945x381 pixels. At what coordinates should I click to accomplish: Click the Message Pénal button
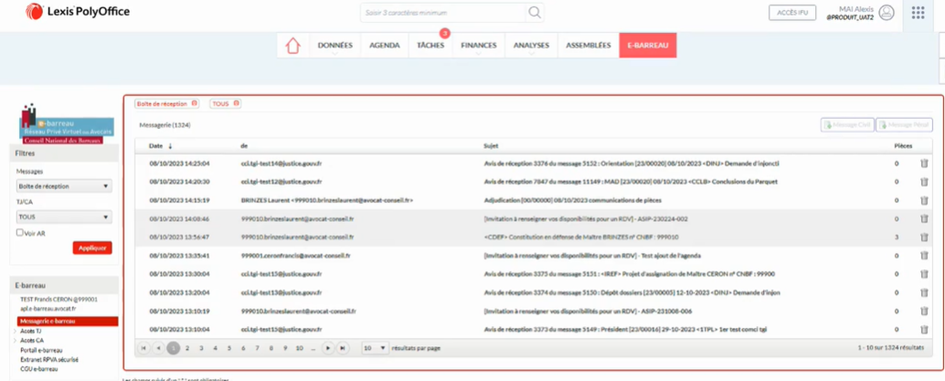(x=904, y=125)
